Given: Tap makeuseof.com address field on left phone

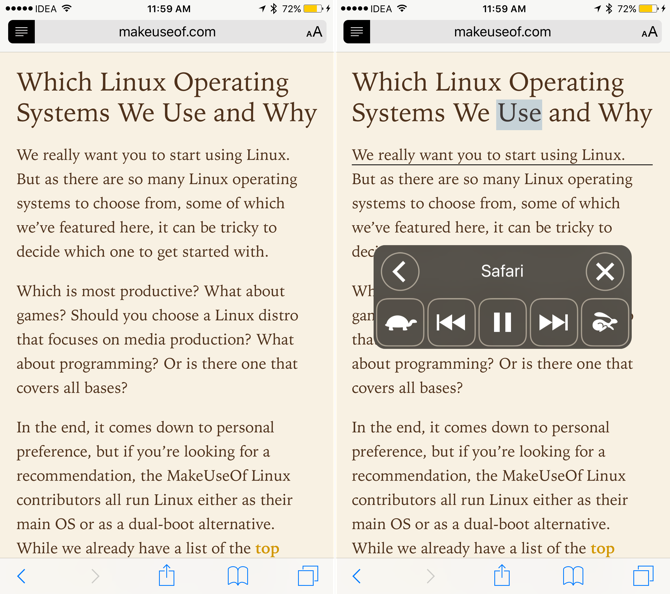Looking at the screenshot, I should (x=168, y=32).
